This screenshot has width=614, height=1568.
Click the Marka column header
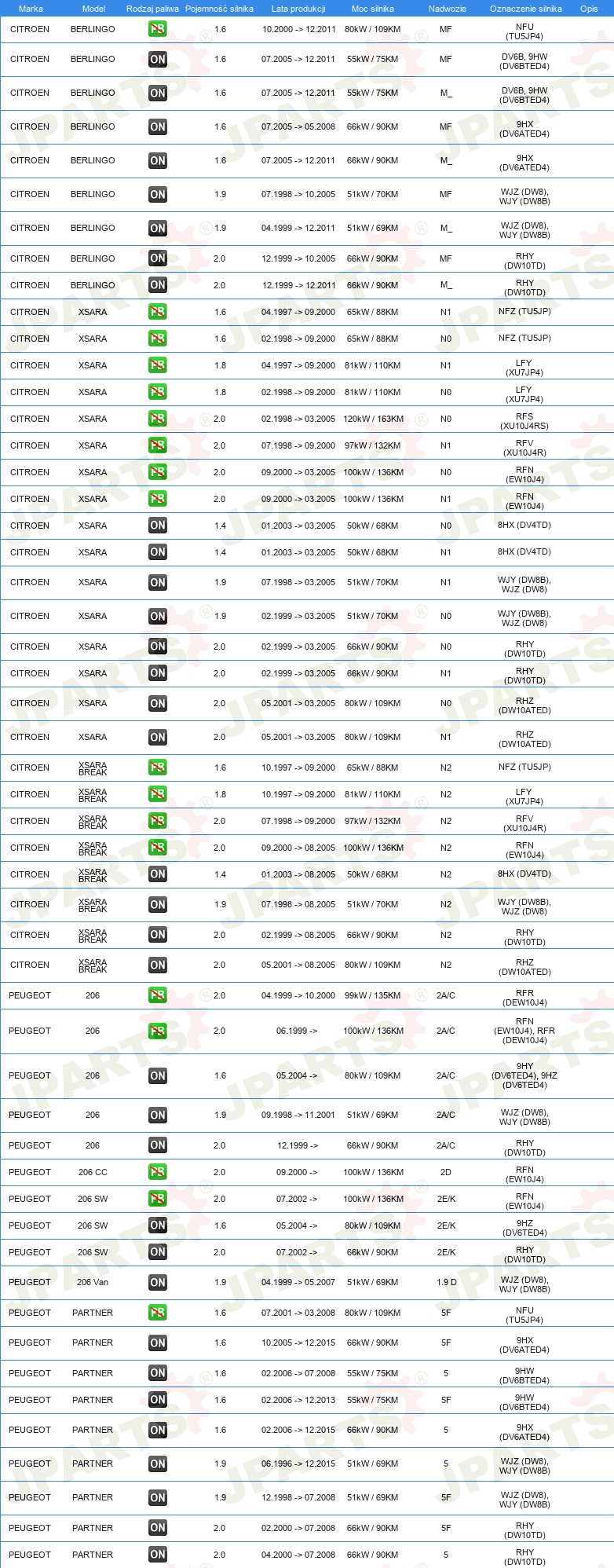[31, 9]
